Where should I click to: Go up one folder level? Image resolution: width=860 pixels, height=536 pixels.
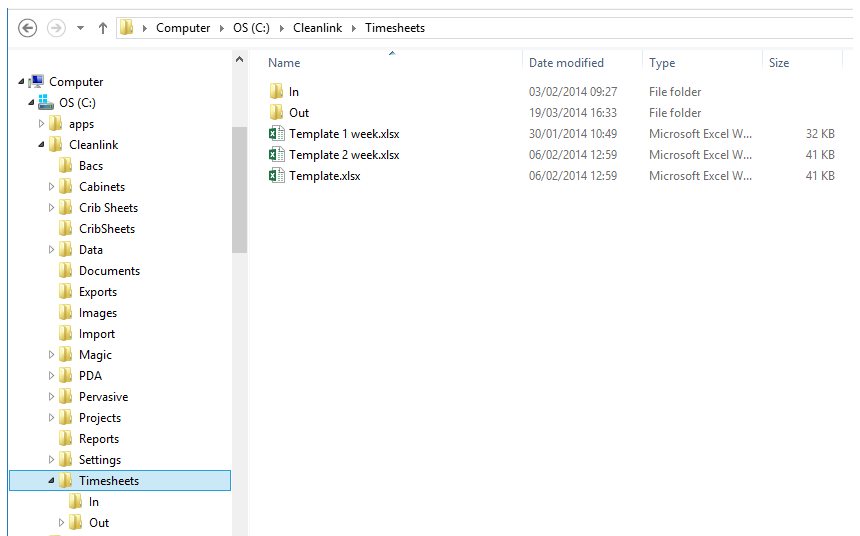(103, 28)
